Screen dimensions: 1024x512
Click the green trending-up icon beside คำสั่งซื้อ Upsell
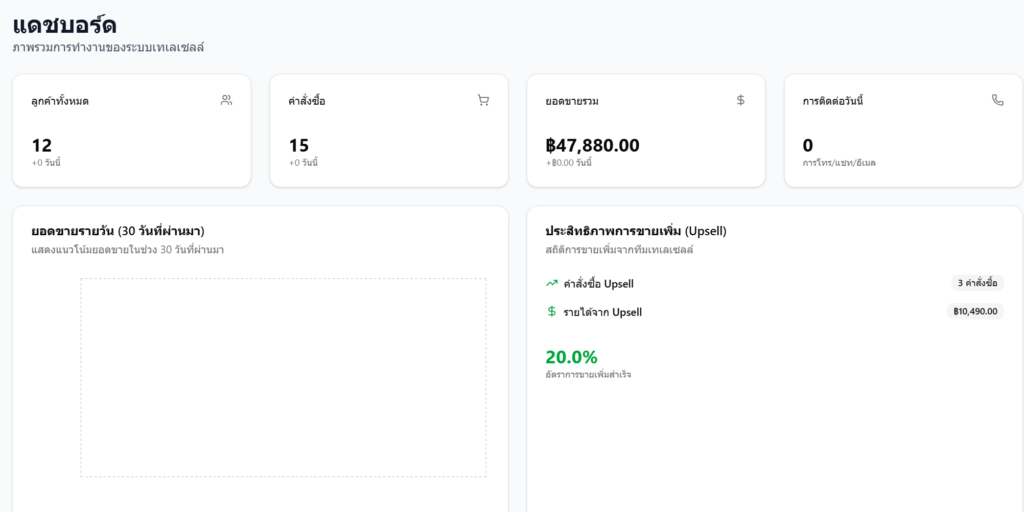(x=551, y=283)
